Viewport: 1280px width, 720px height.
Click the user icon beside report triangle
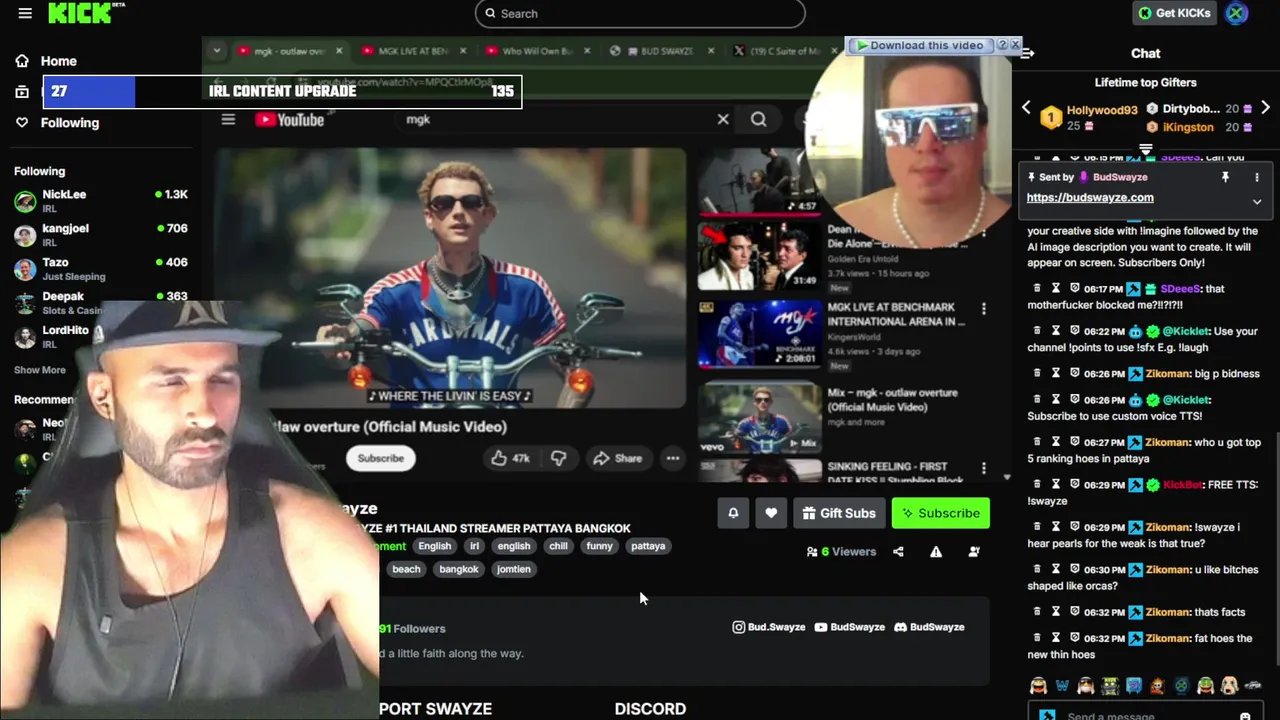(x=974, y=552)
